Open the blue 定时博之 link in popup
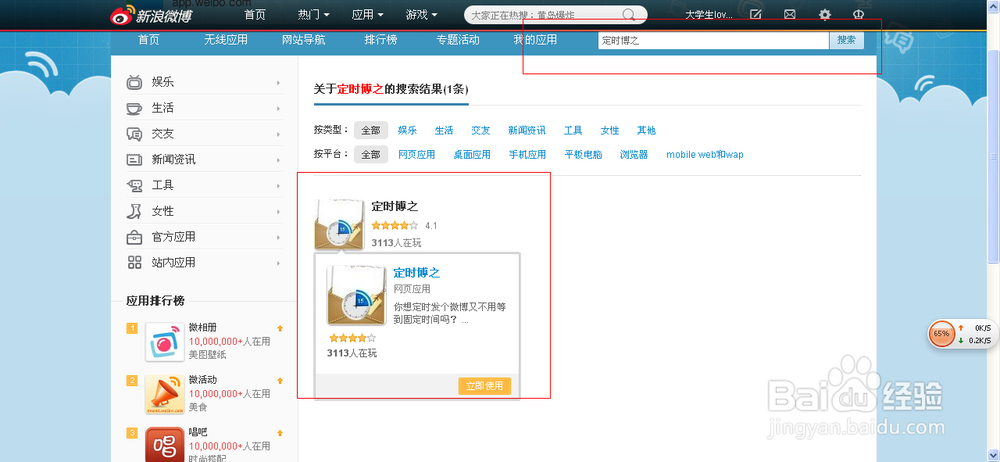 pos(416,272)
